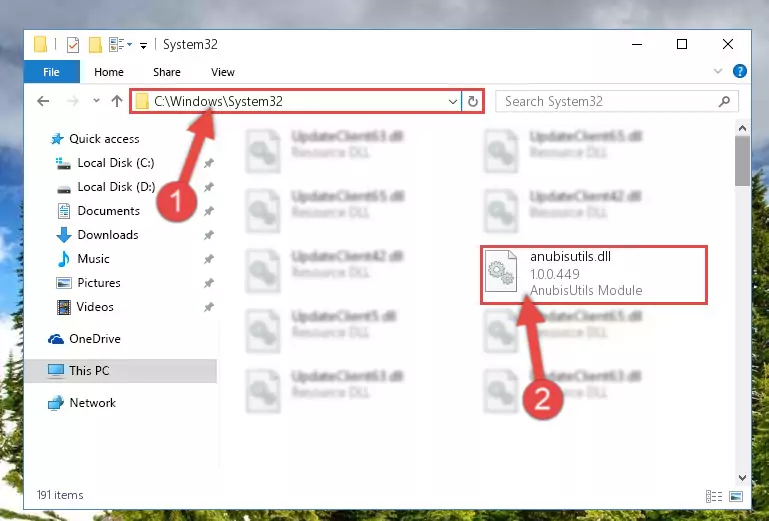This screenshot has width=769, height=521.
Task: Open the File menu tab
Action: point(51,72)
